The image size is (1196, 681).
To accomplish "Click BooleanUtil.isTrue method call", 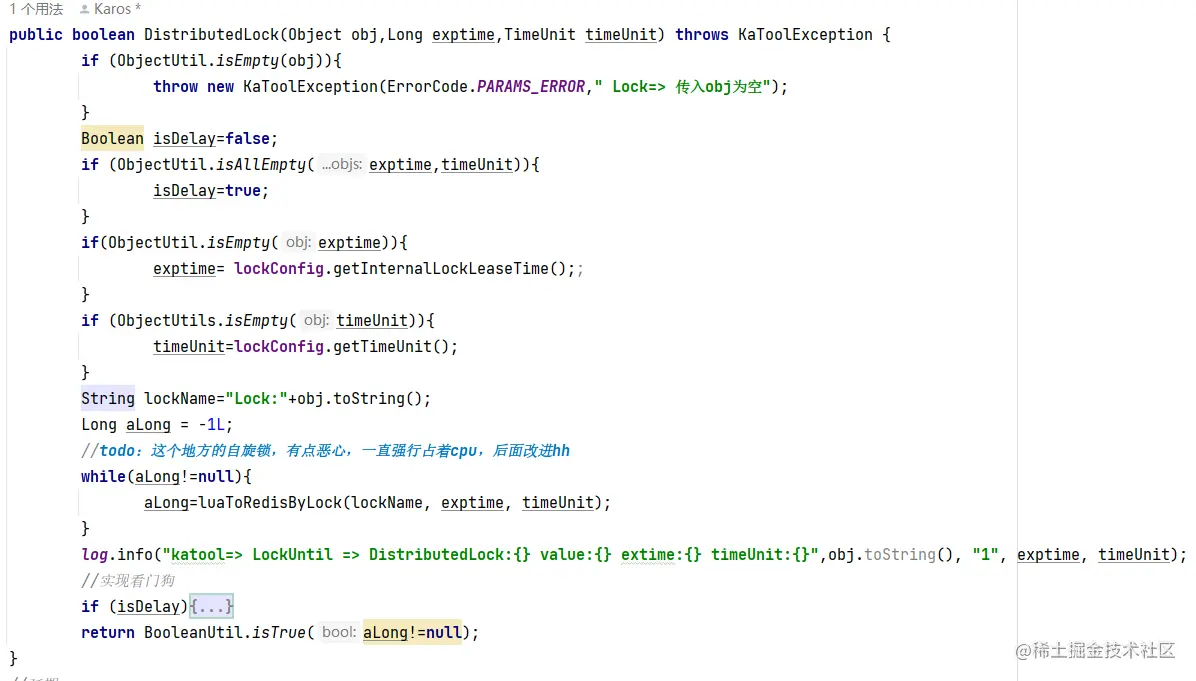I will (225, 632).
